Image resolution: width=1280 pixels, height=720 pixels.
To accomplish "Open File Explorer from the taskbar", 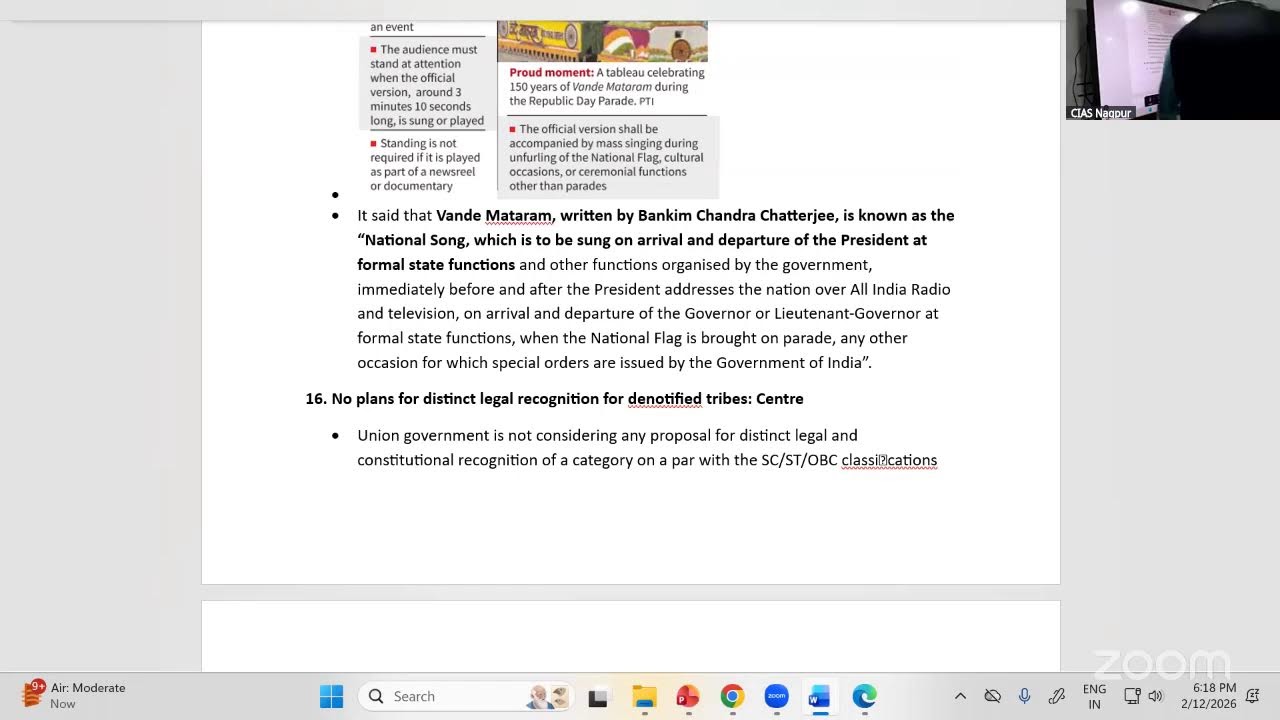I will 644,696.
